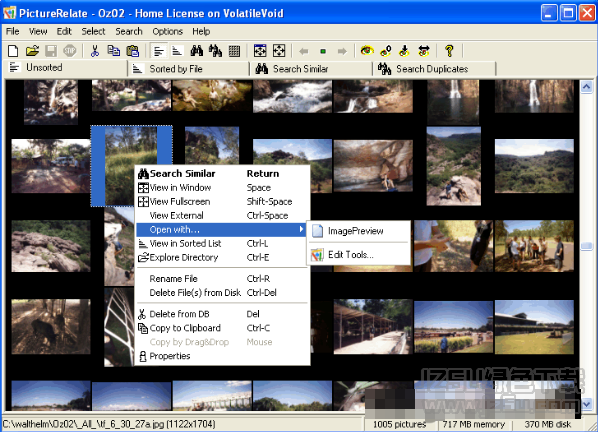Click the eye icon with horizontal arrows

pyautogui.click(x=423, y=50)
